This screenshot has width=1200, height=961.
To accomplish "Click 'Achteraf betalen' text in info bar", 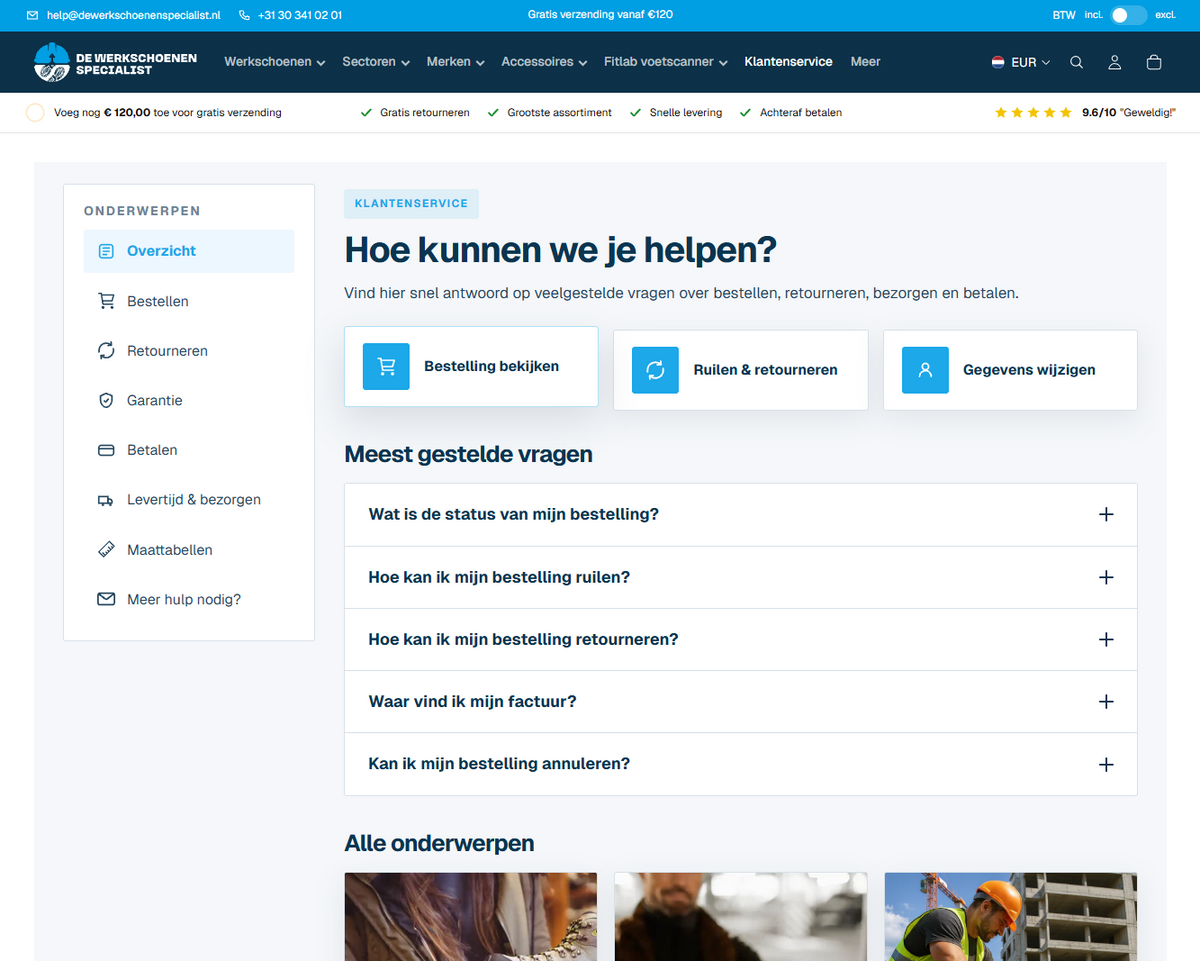I will (801, 113).
